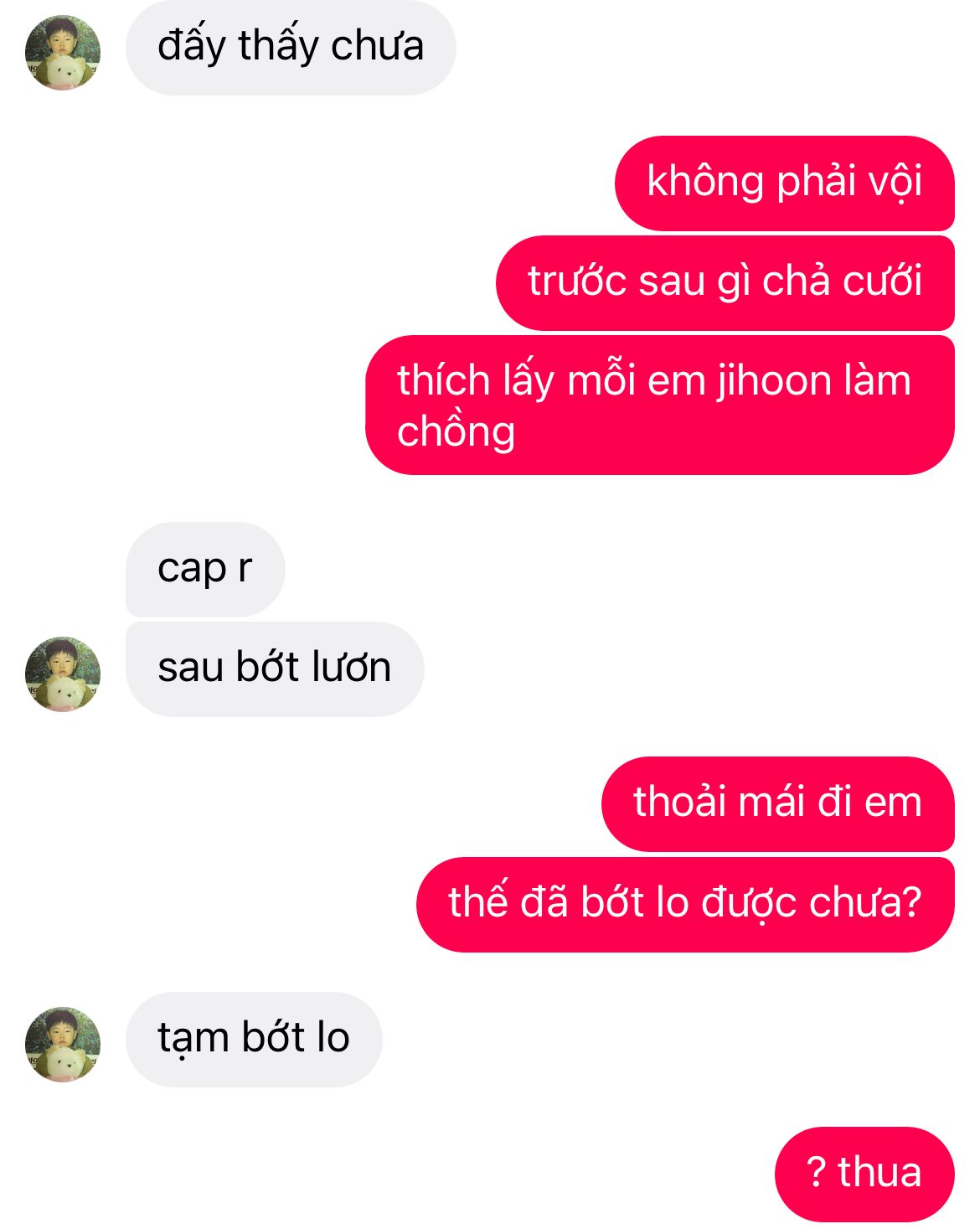This screenshot has height=1229, width=980.
Task: Tap the word "jihoon" in the message
Action: 774,381
